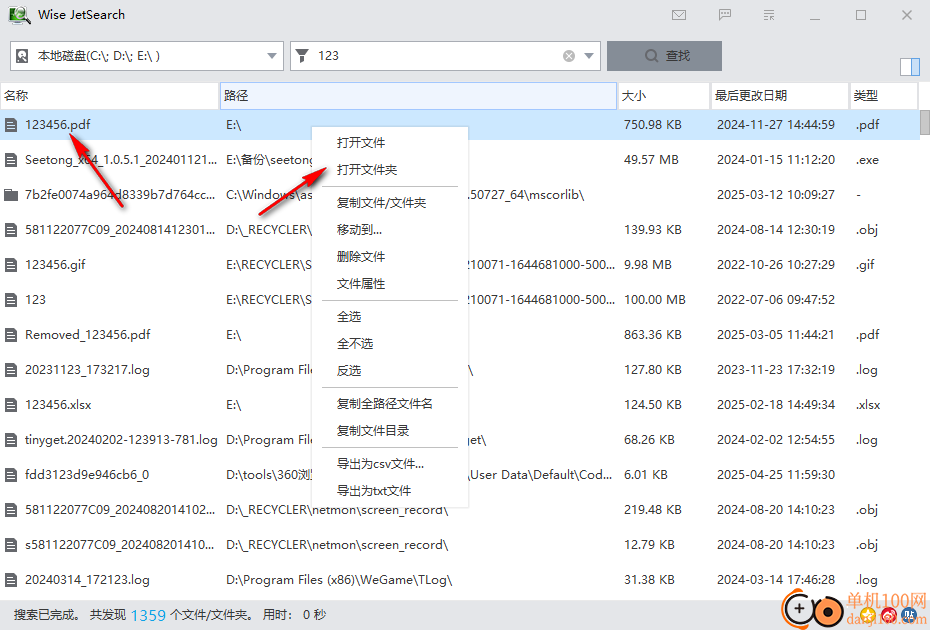
Task: Sort by the 名称 column header
Action: point(110,96)
